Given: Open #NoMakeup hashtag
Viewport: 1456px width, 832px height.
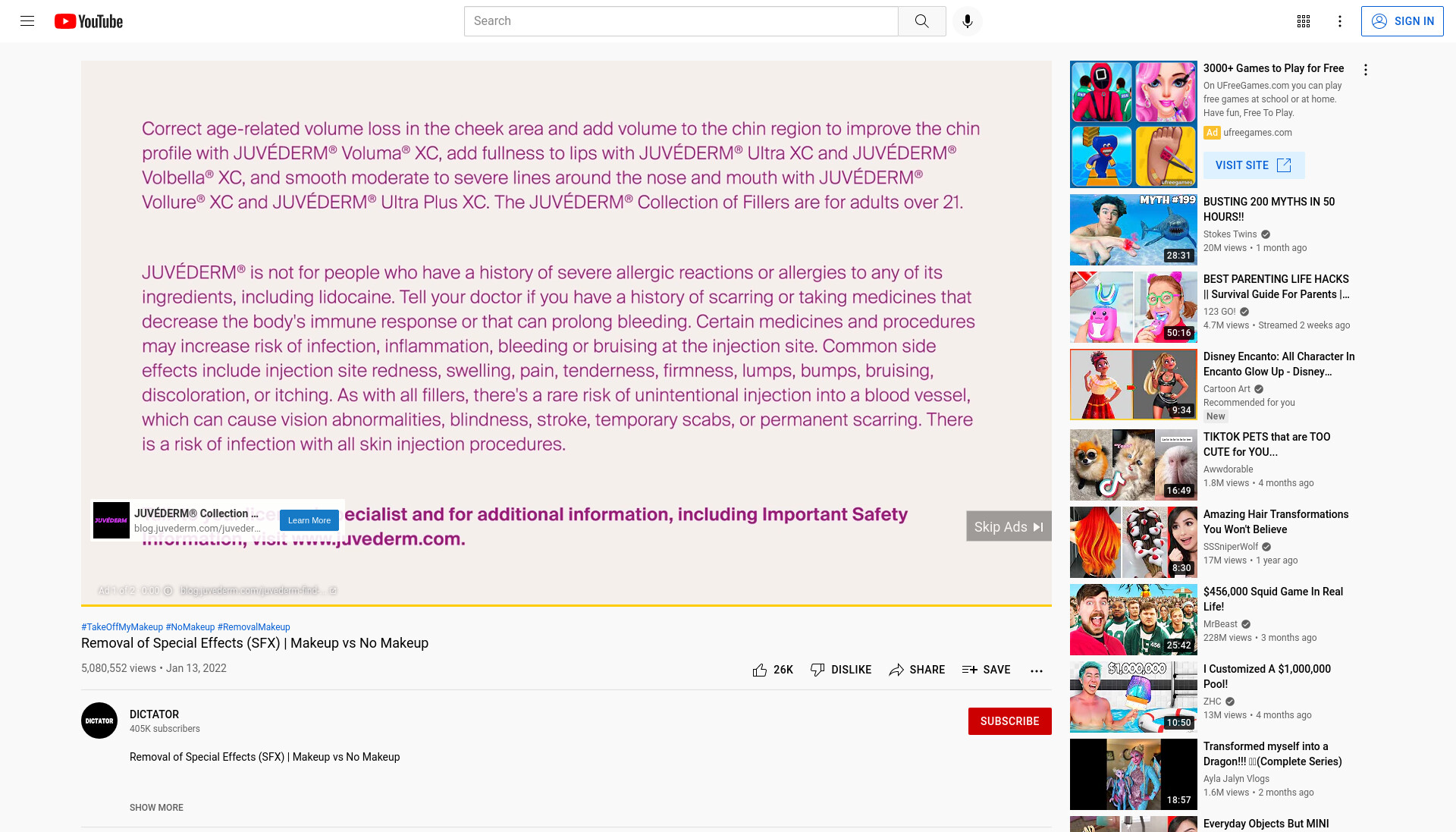Looking at the screenshot, I should tap(190, 627).
